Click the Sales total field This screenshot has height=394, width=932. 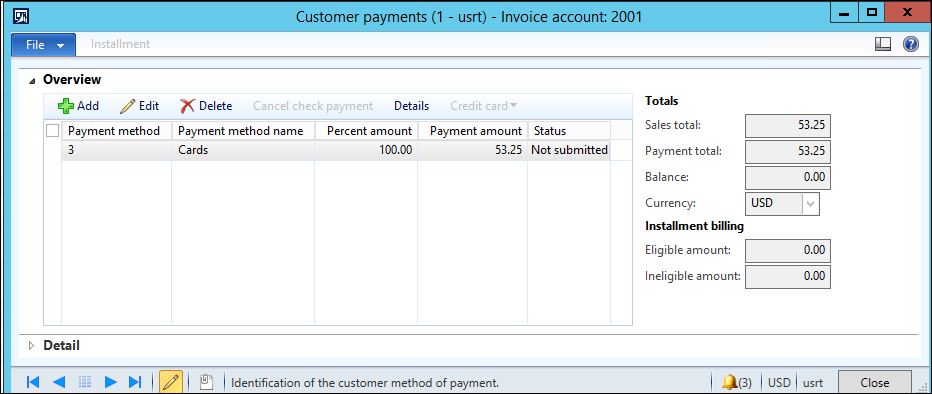[788, 126]
